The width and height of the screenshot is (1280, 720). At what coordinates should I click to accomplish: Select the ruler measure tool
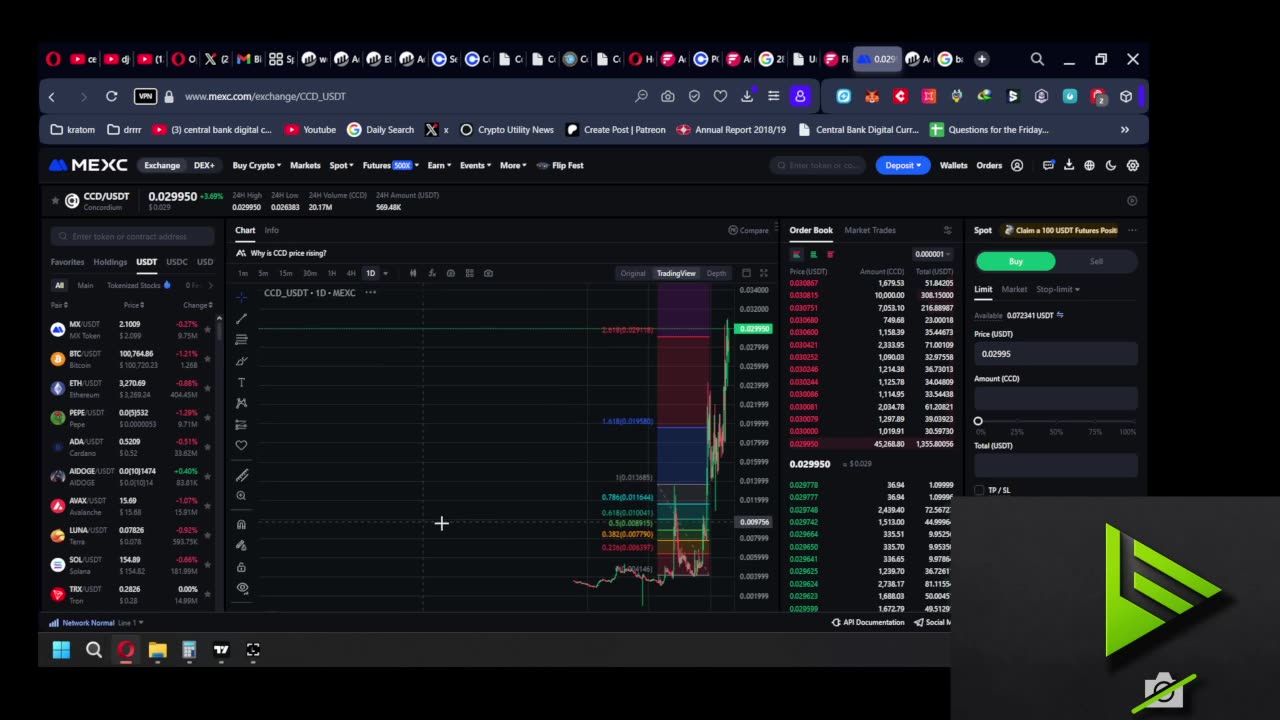click(x=241, y=475)
